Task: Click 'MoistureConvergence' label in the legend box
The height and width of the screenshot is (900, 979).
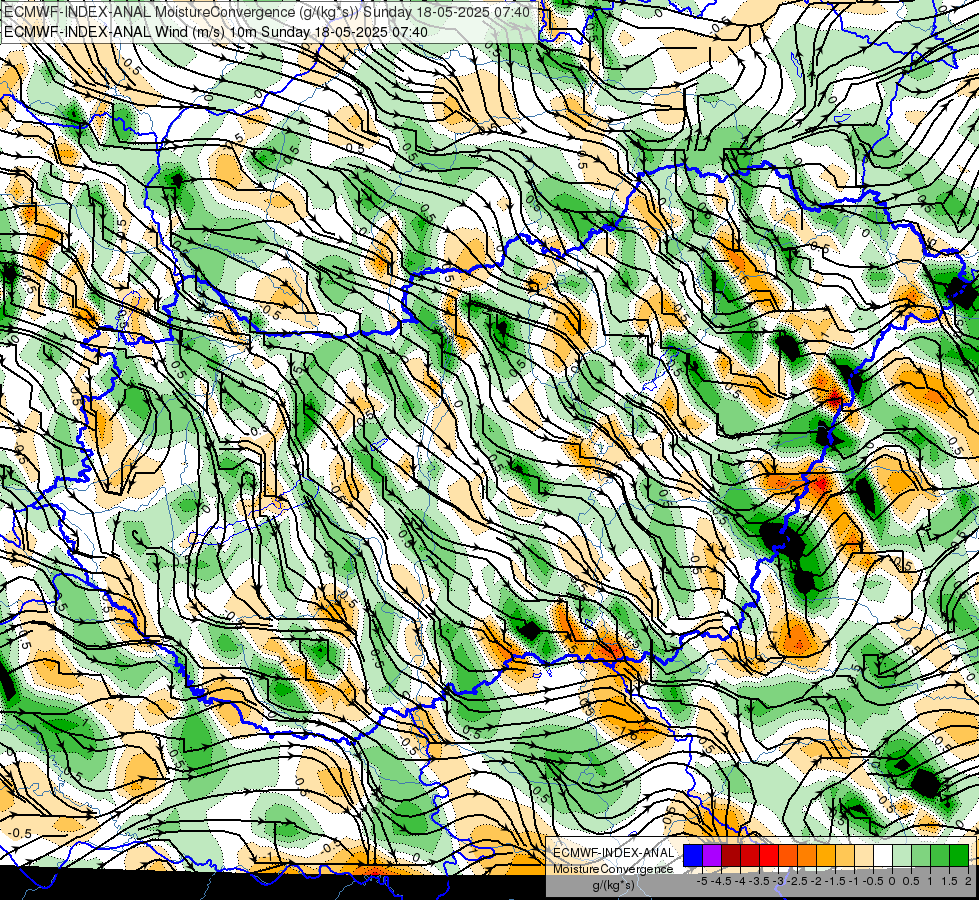Action: [613, 869]
